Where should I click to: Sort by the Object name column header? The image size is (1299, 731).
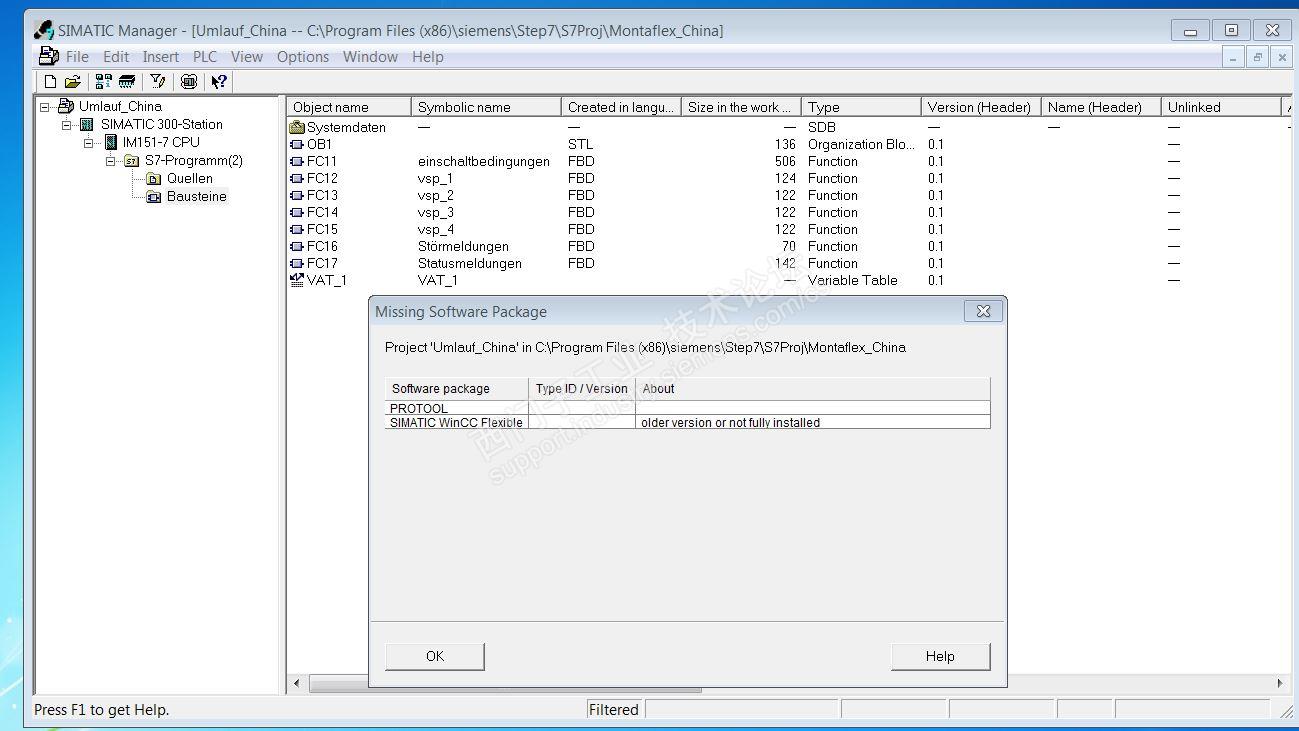tap(349, 107)
